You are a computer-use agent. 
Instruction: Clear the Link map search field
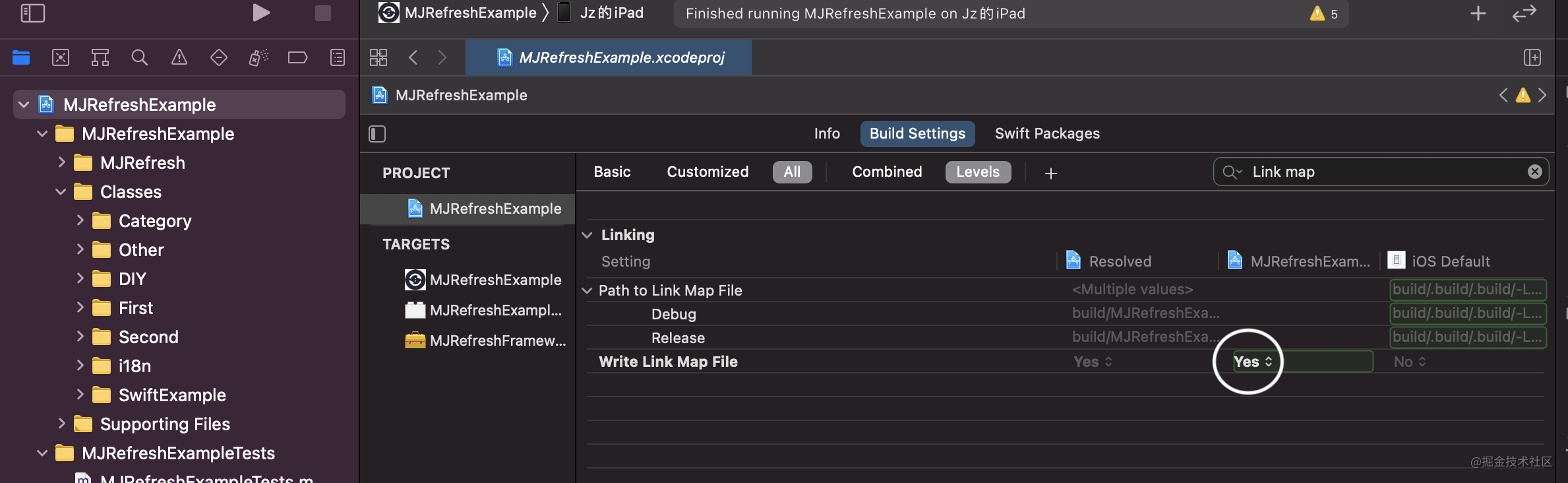point(1535,172)
